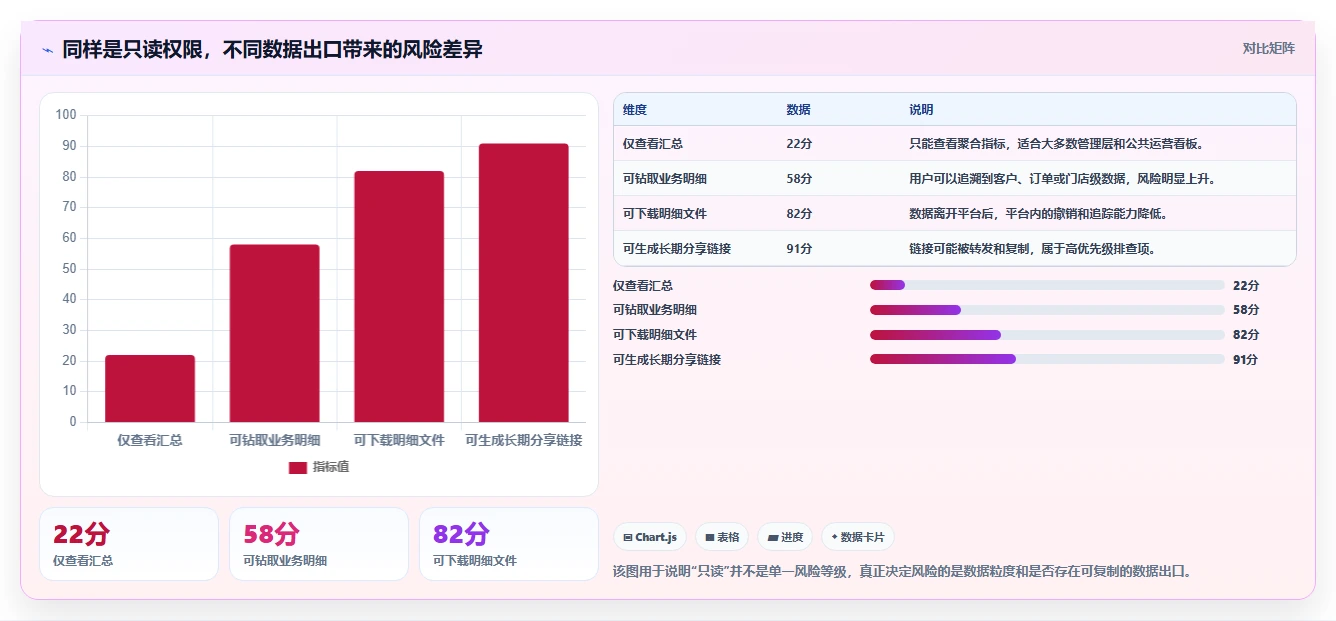This screenshot has width=1336, height=621.
Task: Click the 91分 label beside progress bar
Action: pos(1245,359)
